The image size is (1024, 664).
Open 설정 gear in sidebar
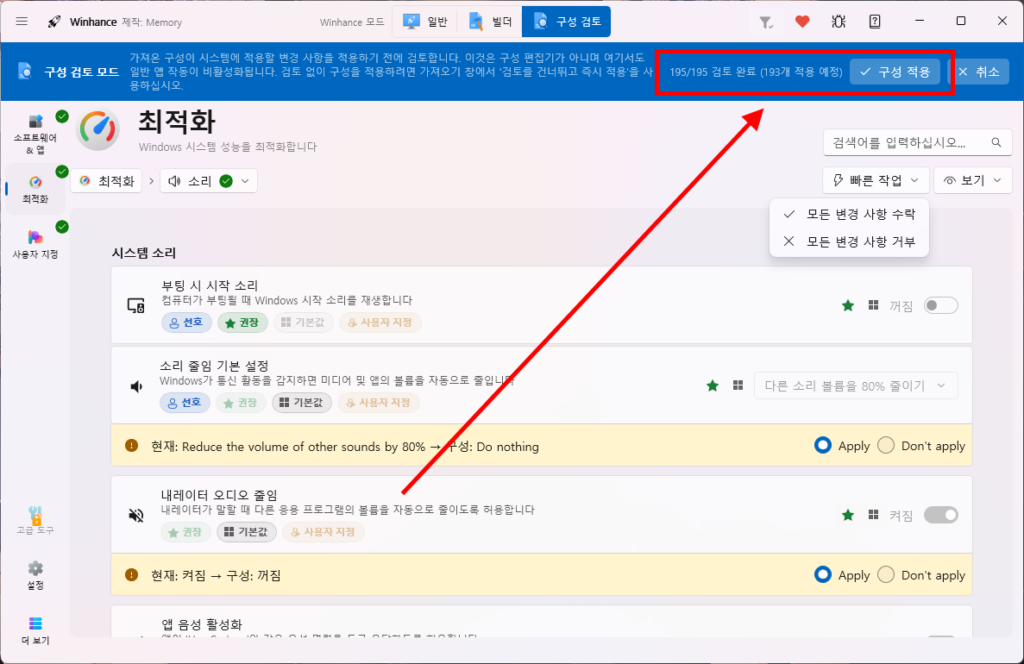coord(35,575)
